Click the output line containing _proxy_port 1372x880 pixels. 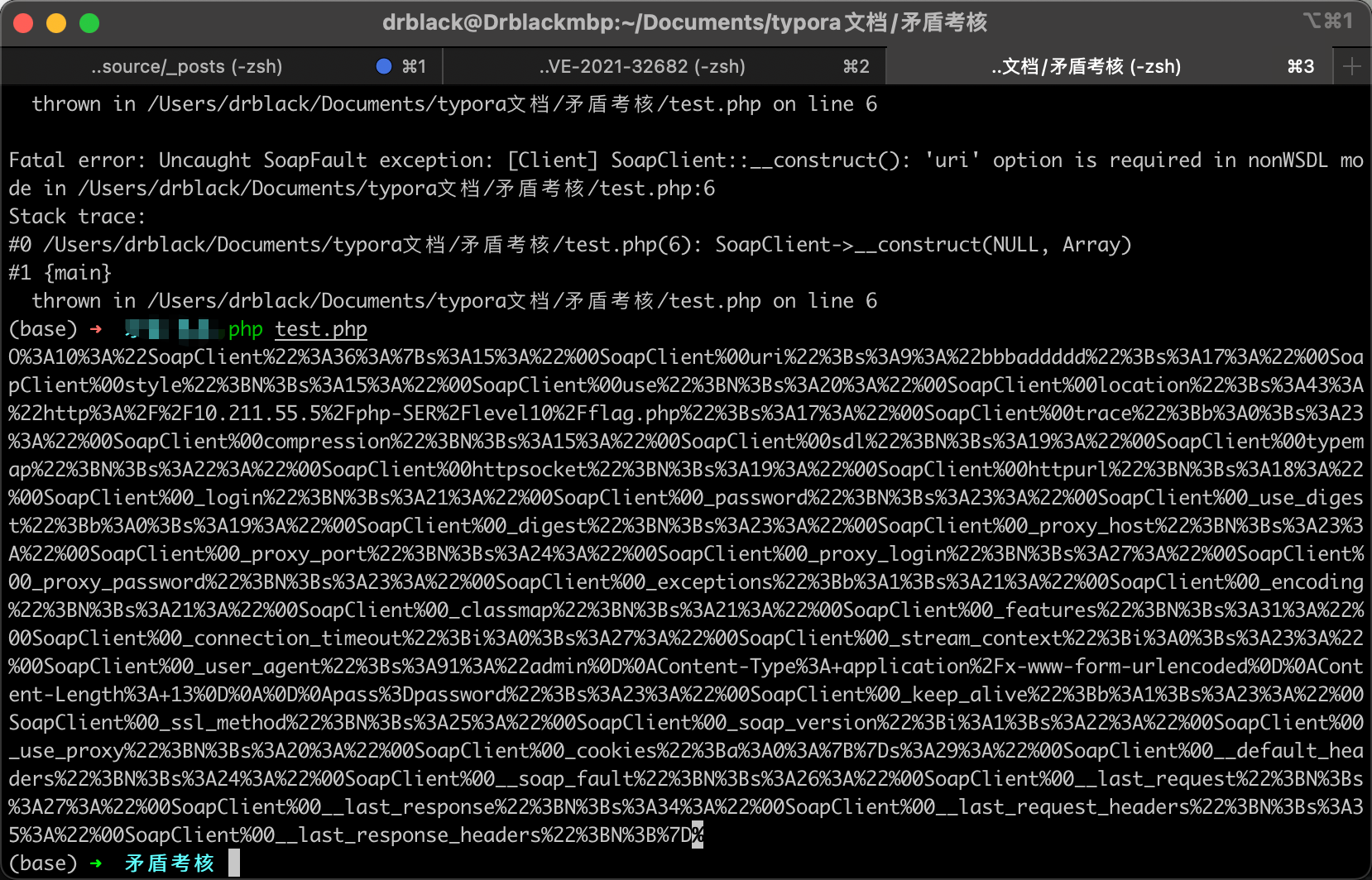tap(686, 554)
